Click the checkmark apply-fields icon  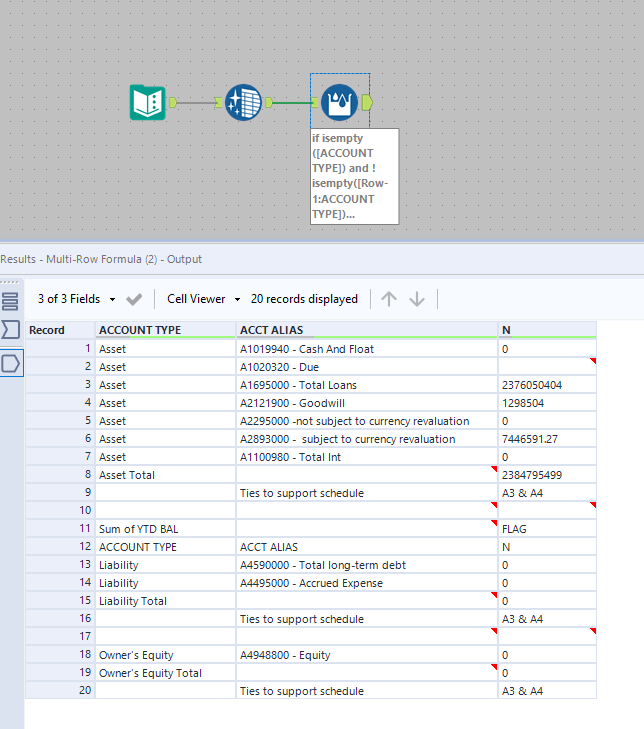135,299
